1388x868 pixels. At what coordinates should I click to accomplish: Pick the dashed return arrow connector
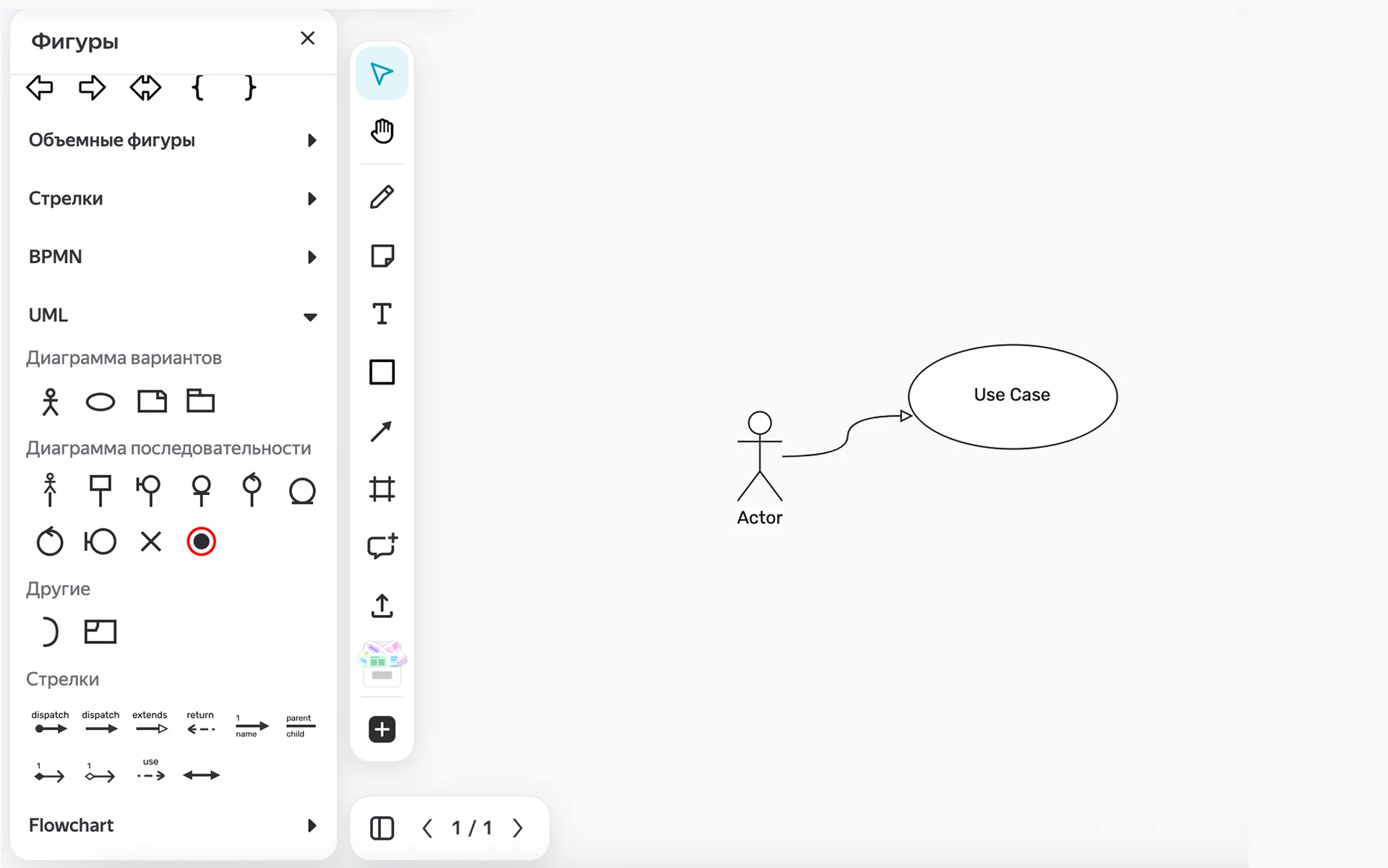click(x=200, y=723)
